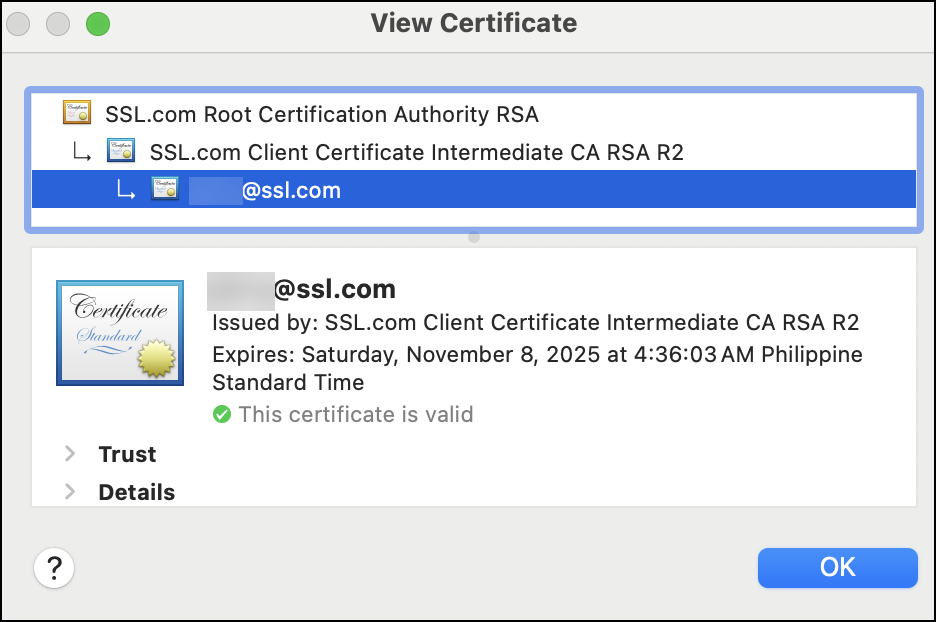Confirm the dialog with OK
936x622 pixels.
click(838, 568)
